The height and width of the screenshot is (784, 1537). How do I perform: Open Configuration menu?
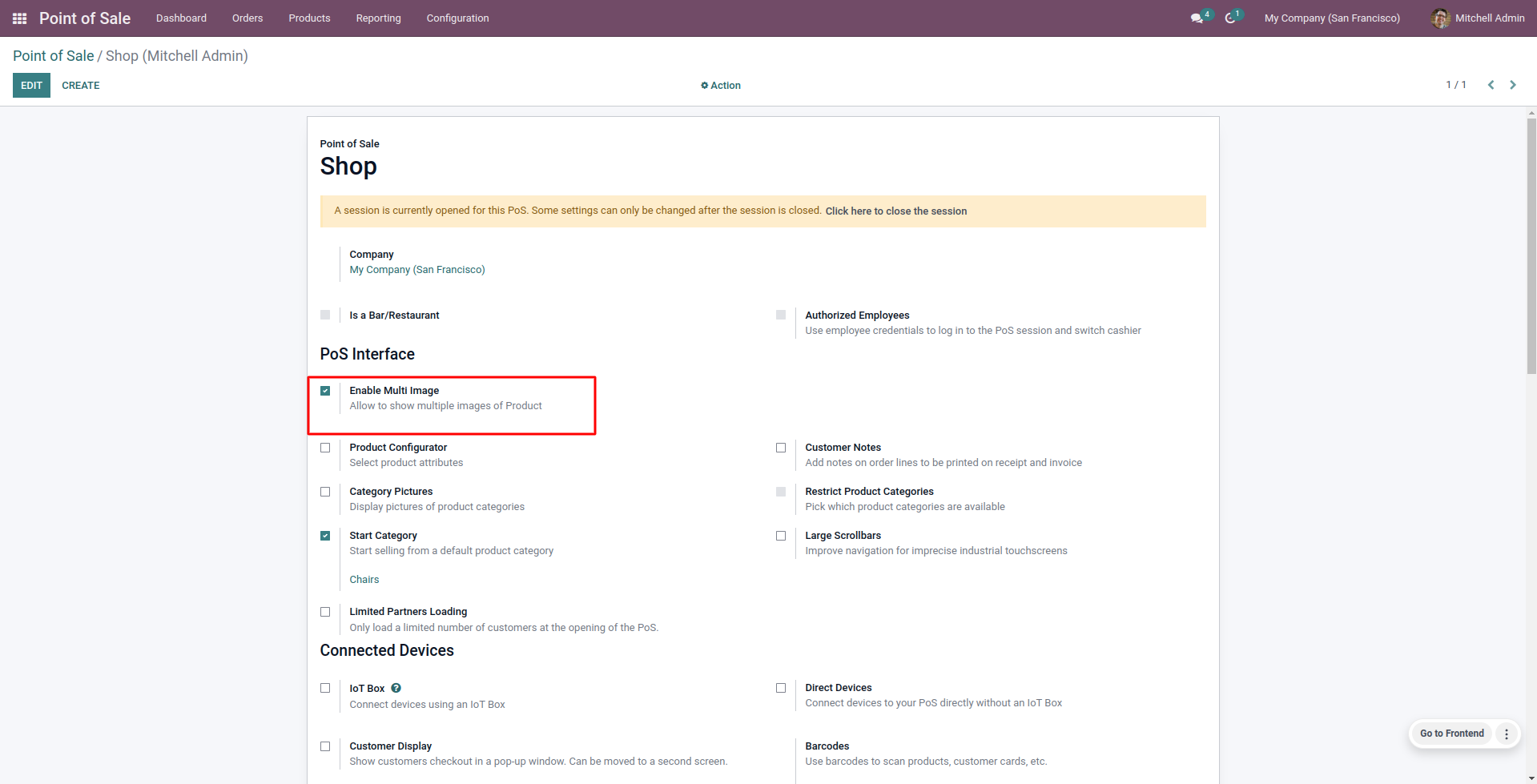pos(457,18)
